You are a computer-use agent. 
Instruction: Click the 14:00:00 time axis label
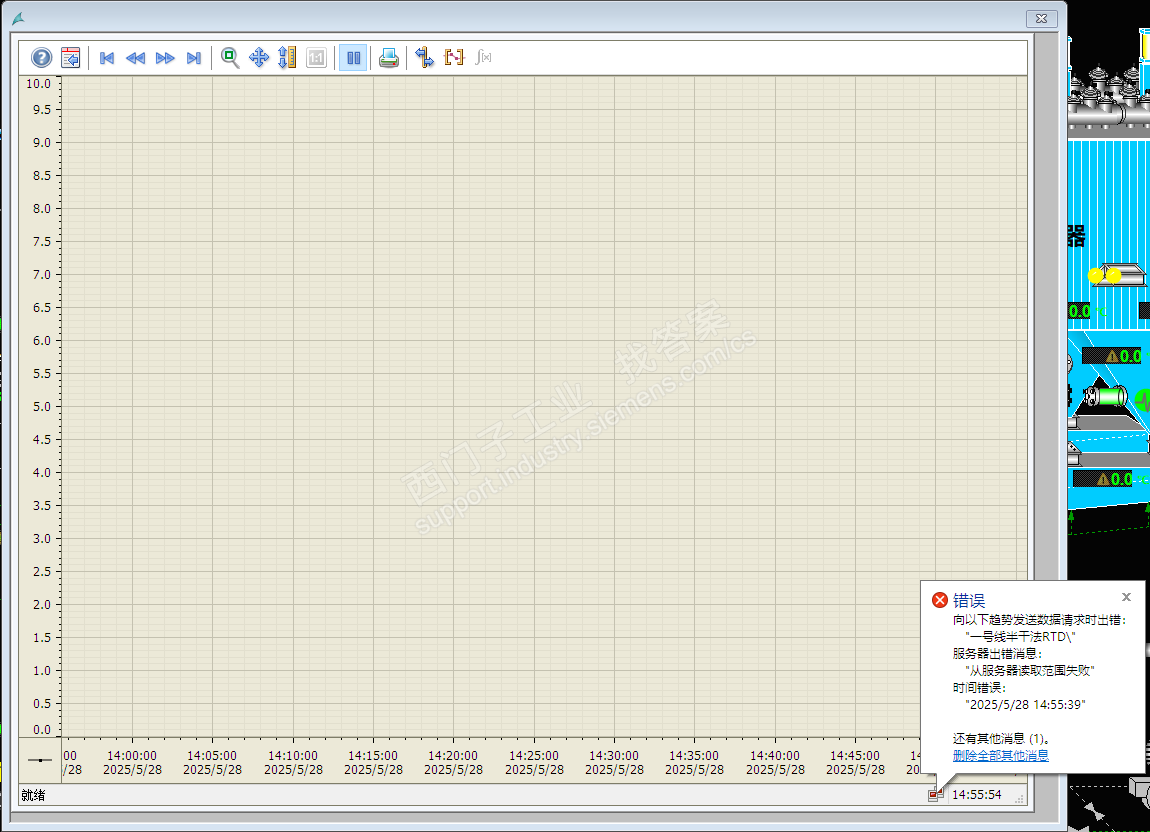[x=132, y=755]
